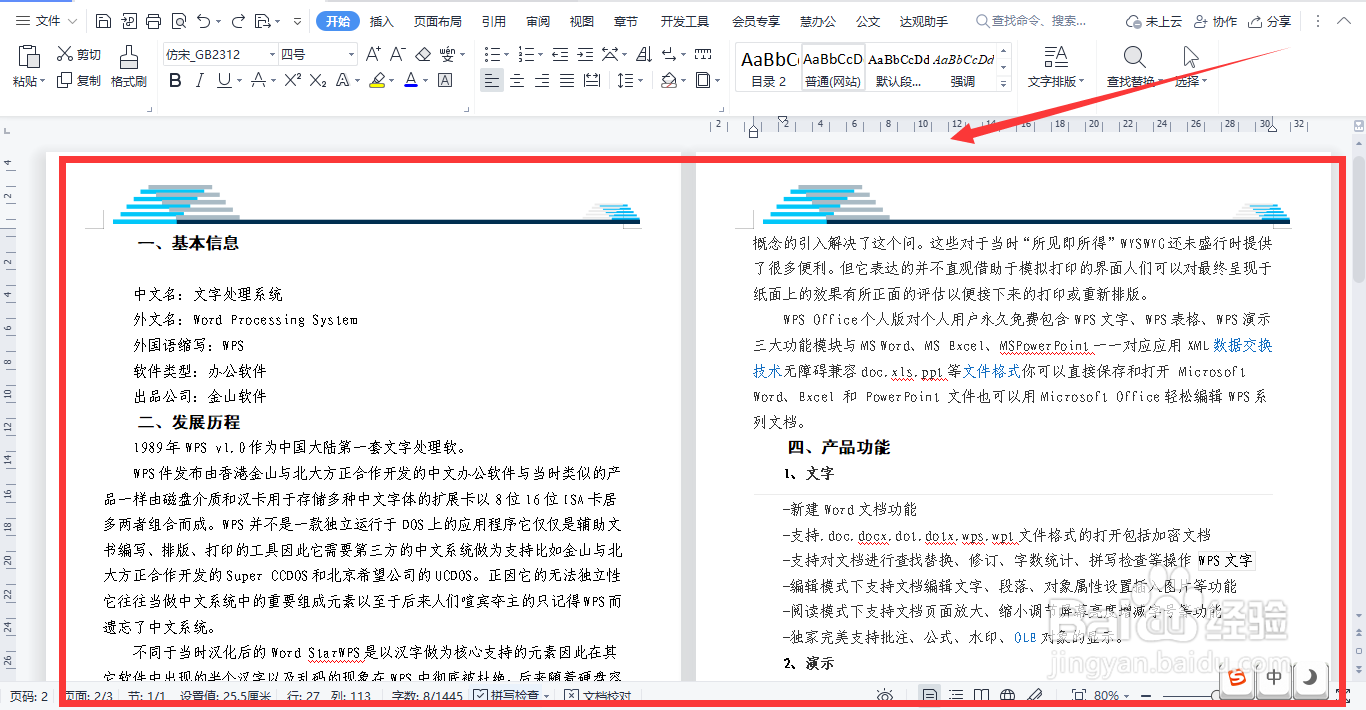This screenshot has height=710, width=1366.
Task: Click the Select (选择) cursor icon
Action: coord(1191,57)
